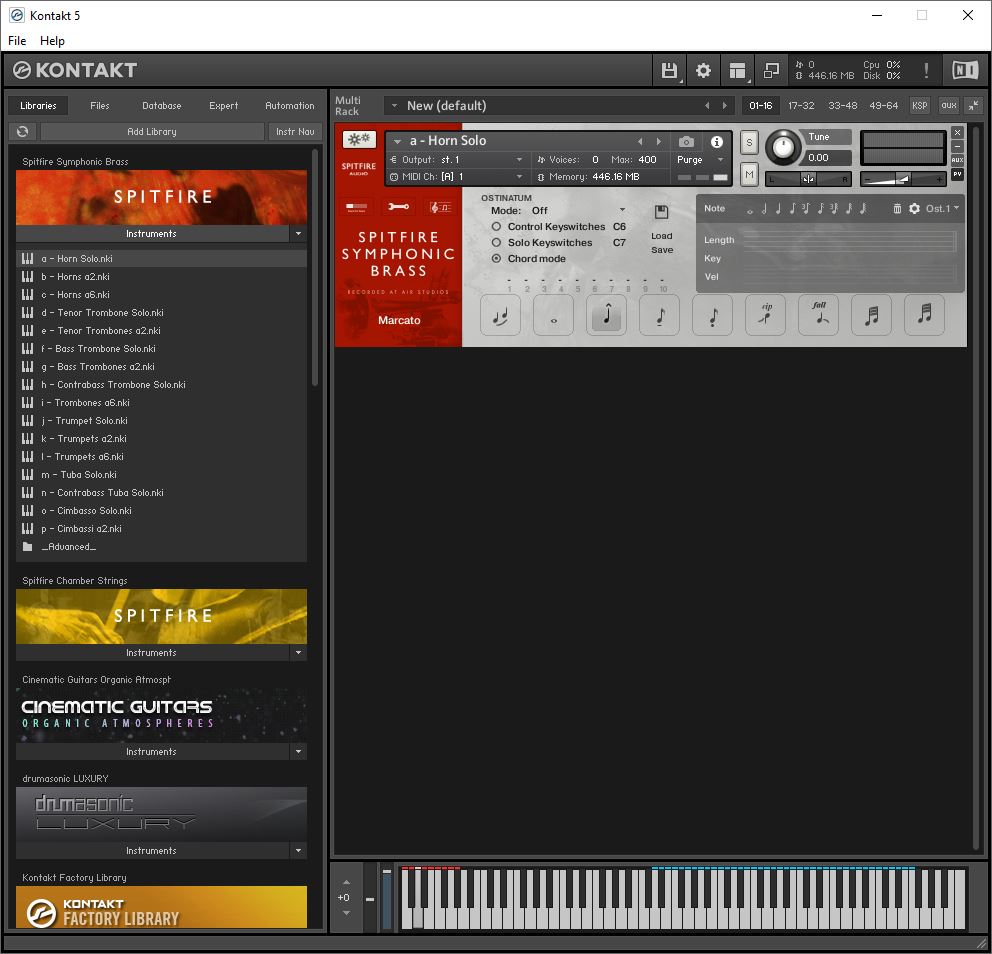The height and width of the screenshot is (954, 992).
Task: Open the workspace layout panel menu
Action: tap(737, 70)
